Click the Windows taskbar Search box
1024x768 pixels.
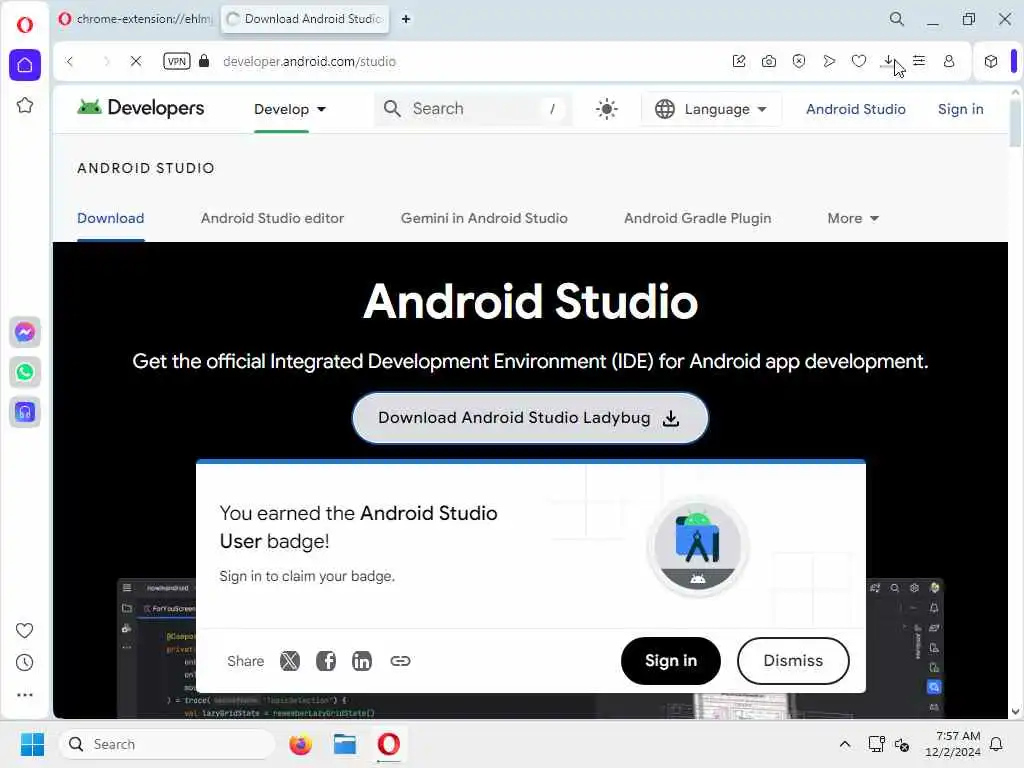point(167,744)
